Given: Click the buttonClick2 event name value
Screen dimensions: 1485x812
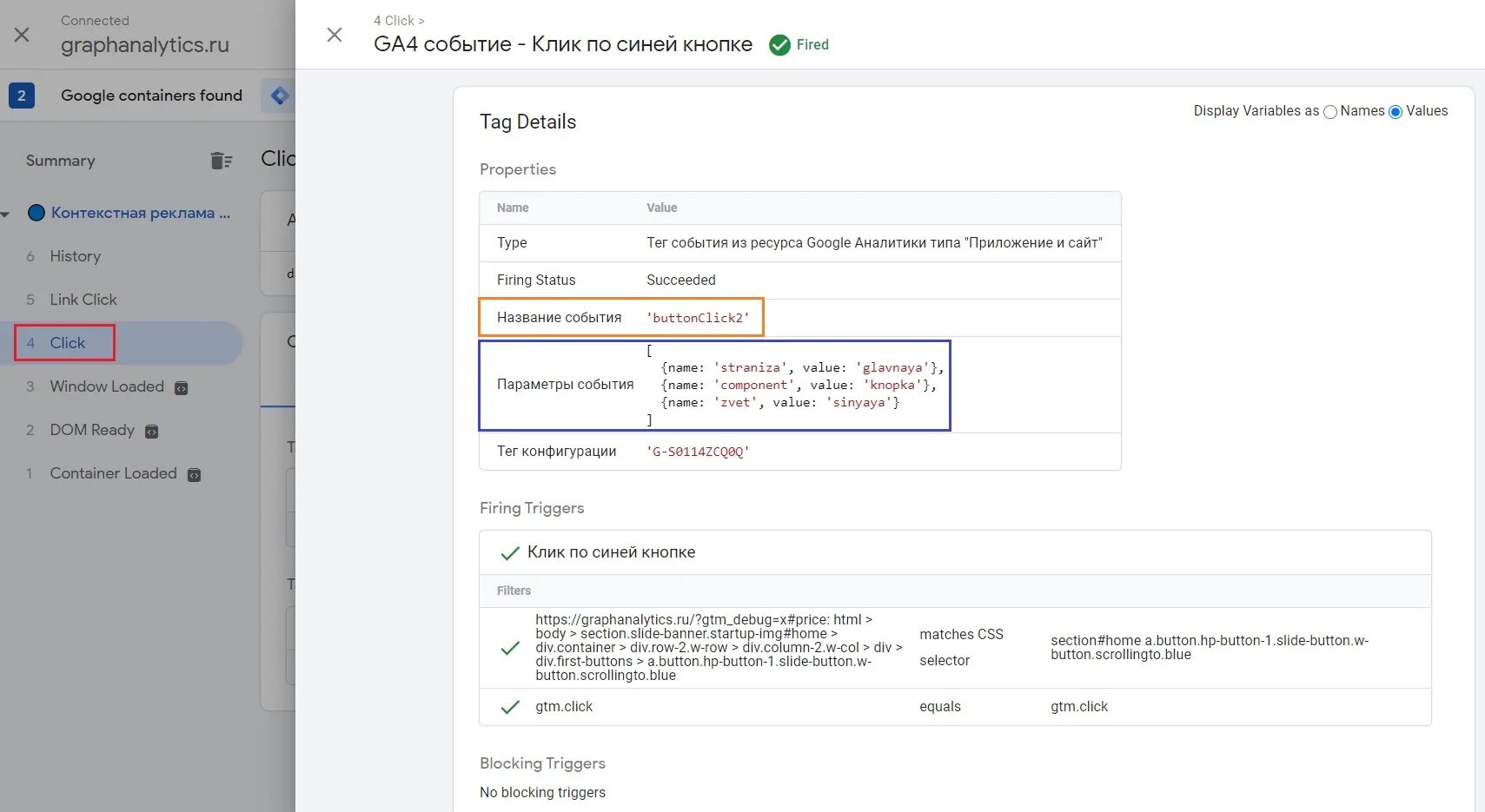Looking at the screenshot, I should click(698, 318).
